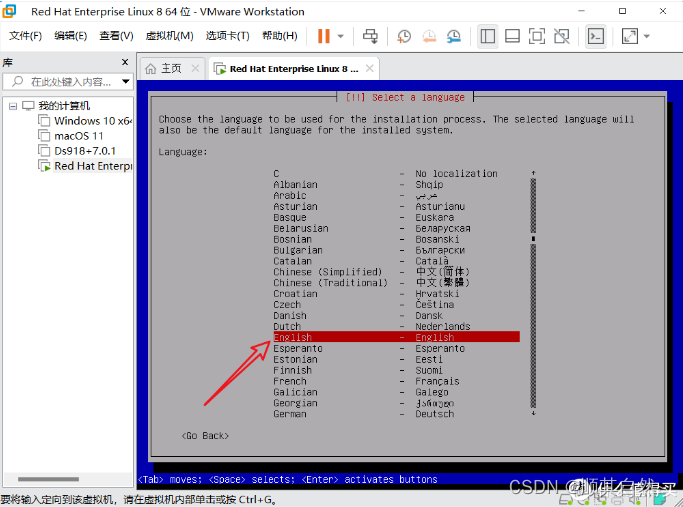683x507 pixels.
Task: Collapse the 我的计算机 tree node
Action: click(x=13, y=106)
